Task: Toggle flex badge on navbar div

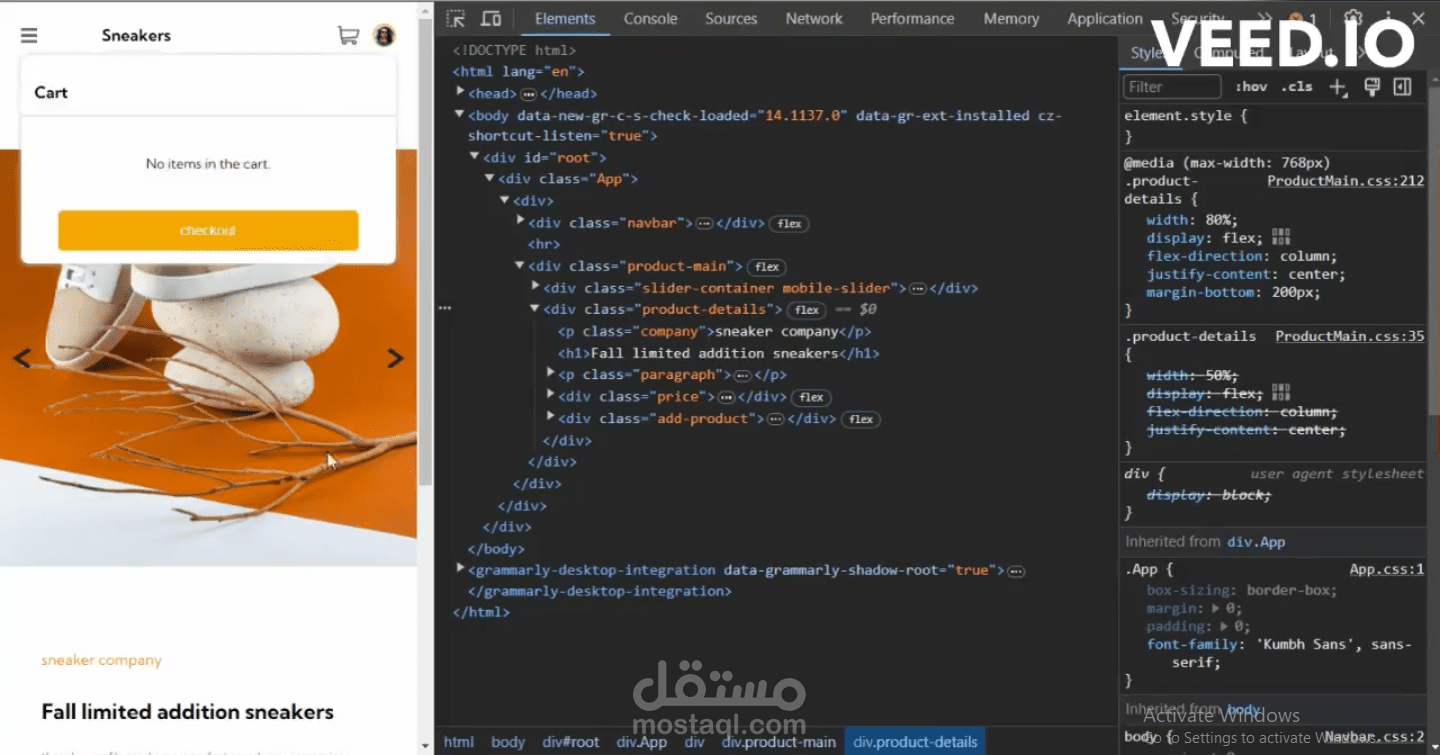Action: click(x=790, y=223)
